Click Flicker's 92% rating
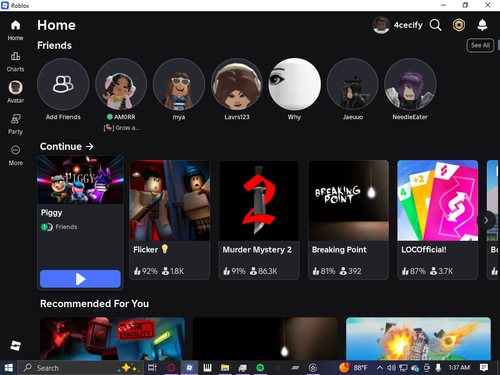 (x=146, y=271)
